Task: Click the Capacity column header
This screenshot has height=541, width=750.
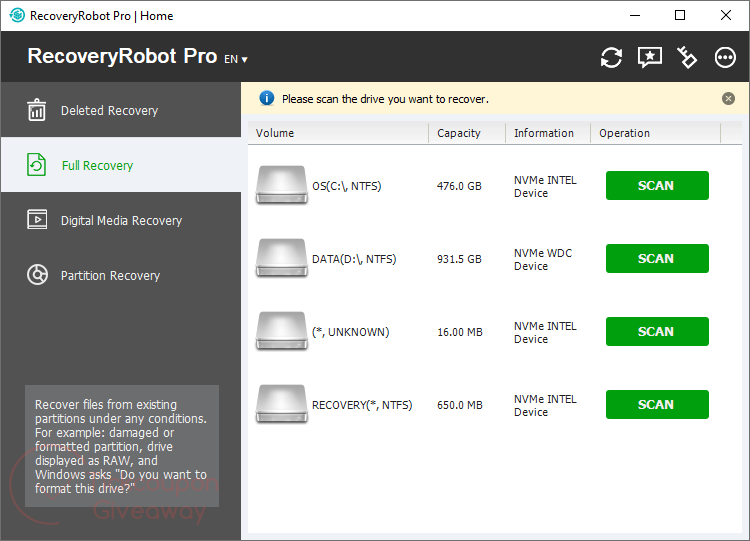Action: pyautogui.click(x=467, y=133)
